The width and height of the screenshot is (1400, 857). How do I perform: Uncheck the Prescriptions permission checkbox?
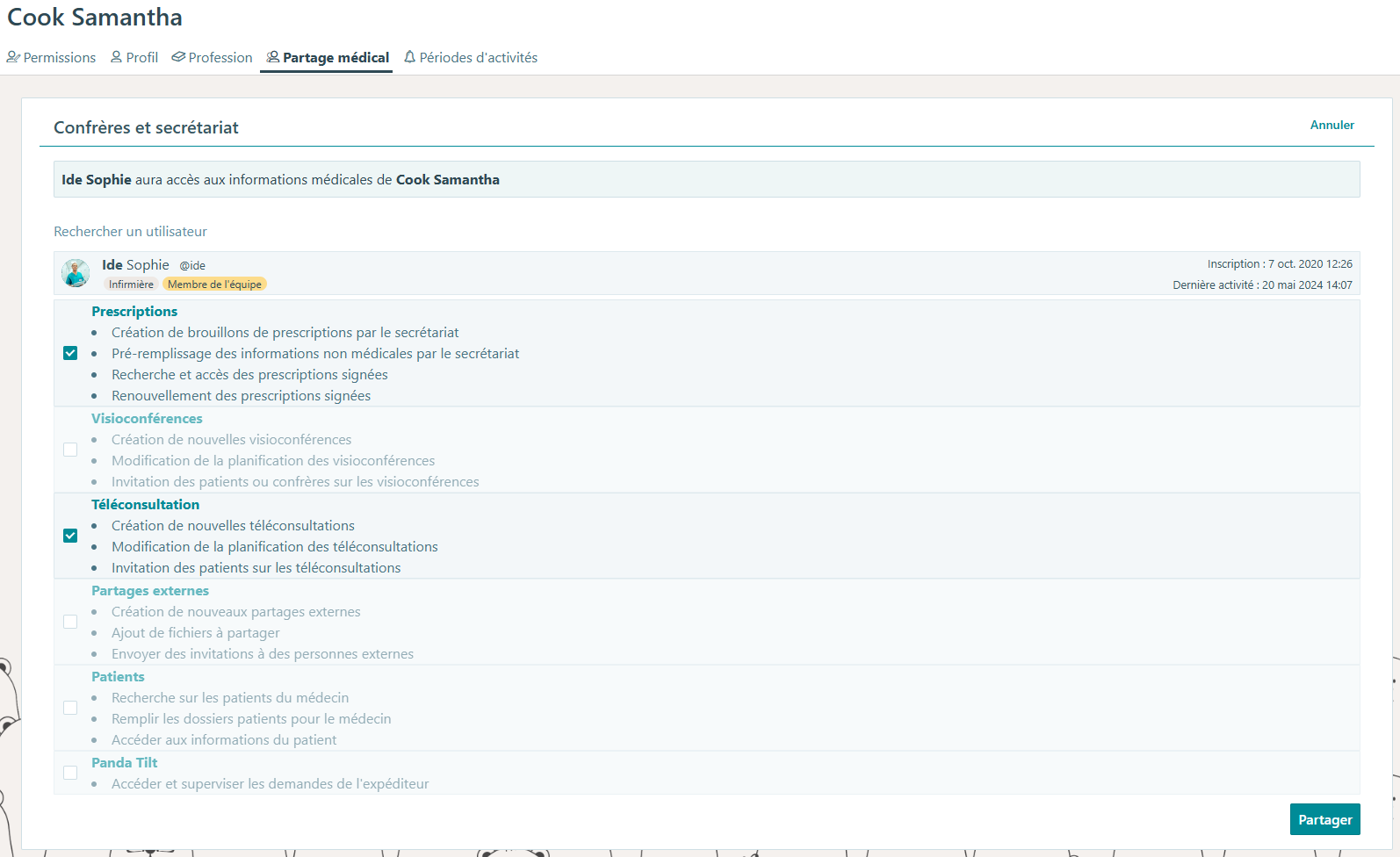(70, 353)
